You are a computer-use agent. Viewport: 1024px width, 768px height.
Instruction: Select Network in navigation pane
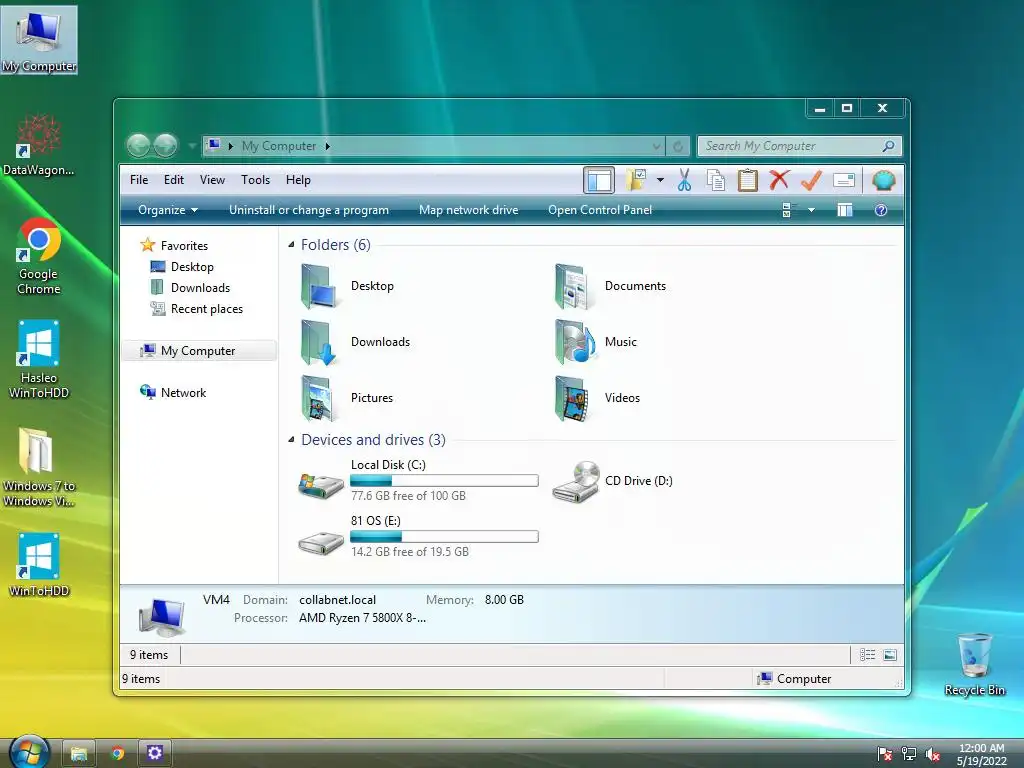173,392
